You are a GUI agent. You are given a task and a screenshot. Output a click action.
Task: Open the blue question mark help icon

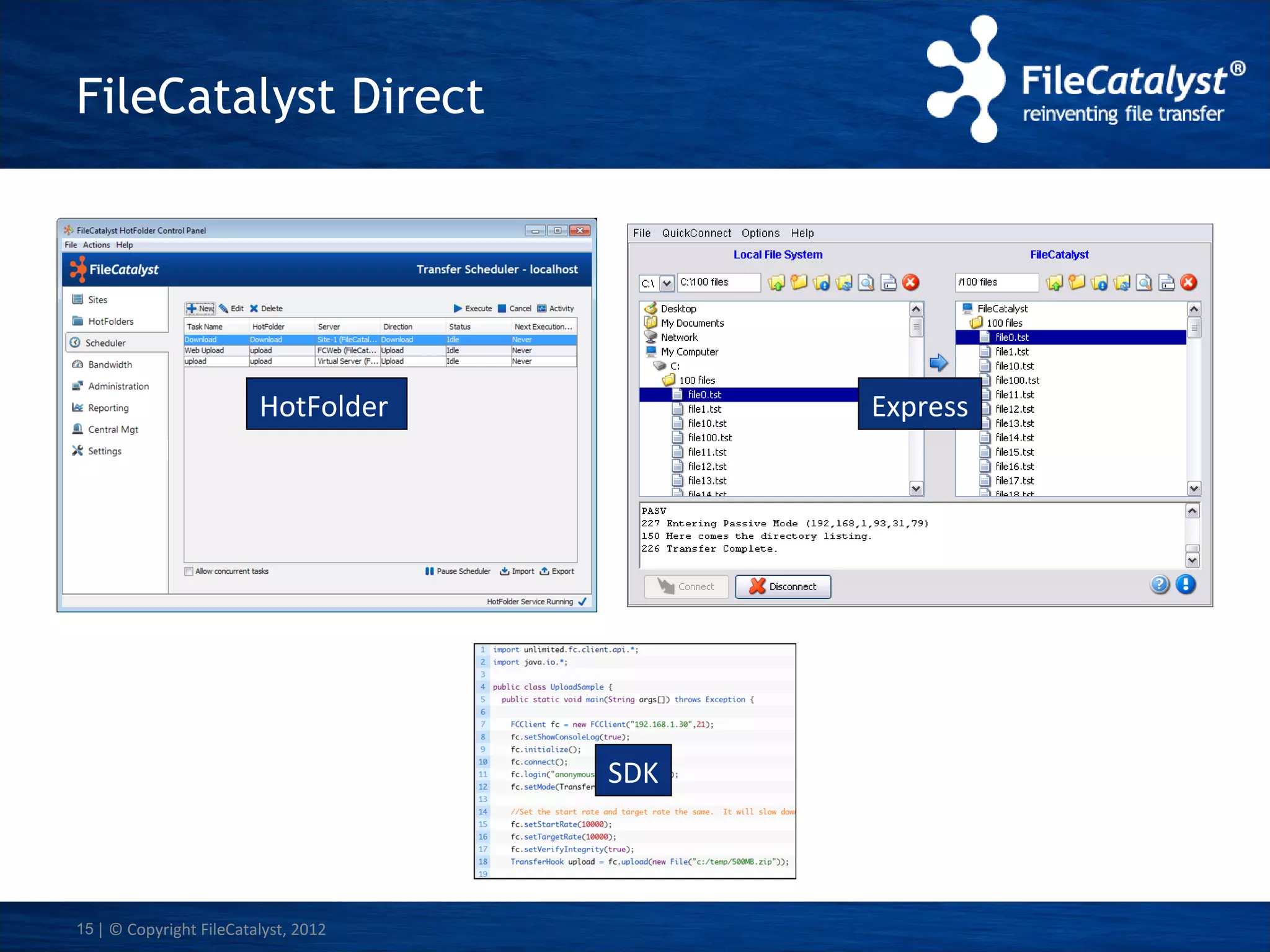pos(1160,584)
